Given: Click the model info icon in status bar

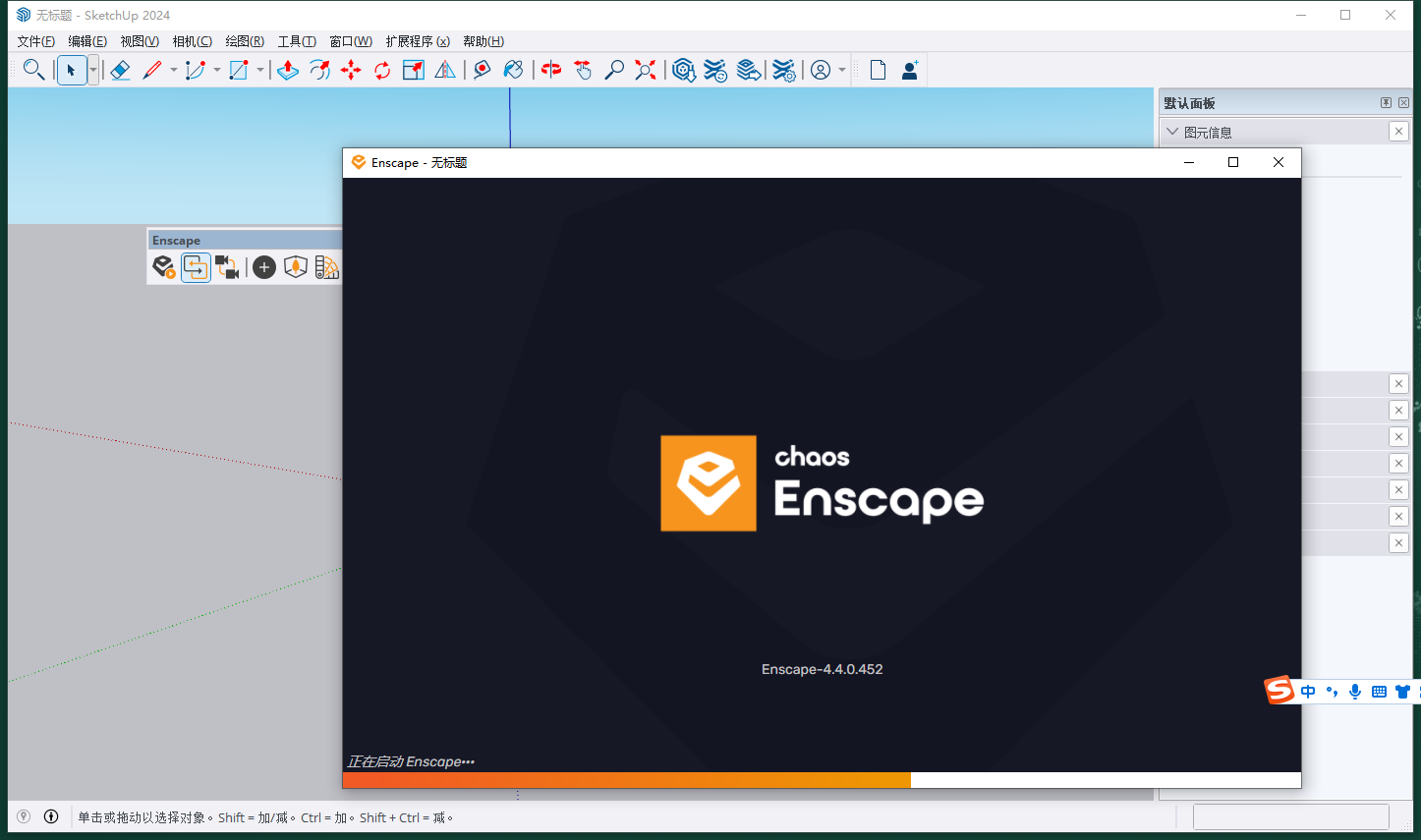Looking at the screenshot, I should (x=51, y=816).
